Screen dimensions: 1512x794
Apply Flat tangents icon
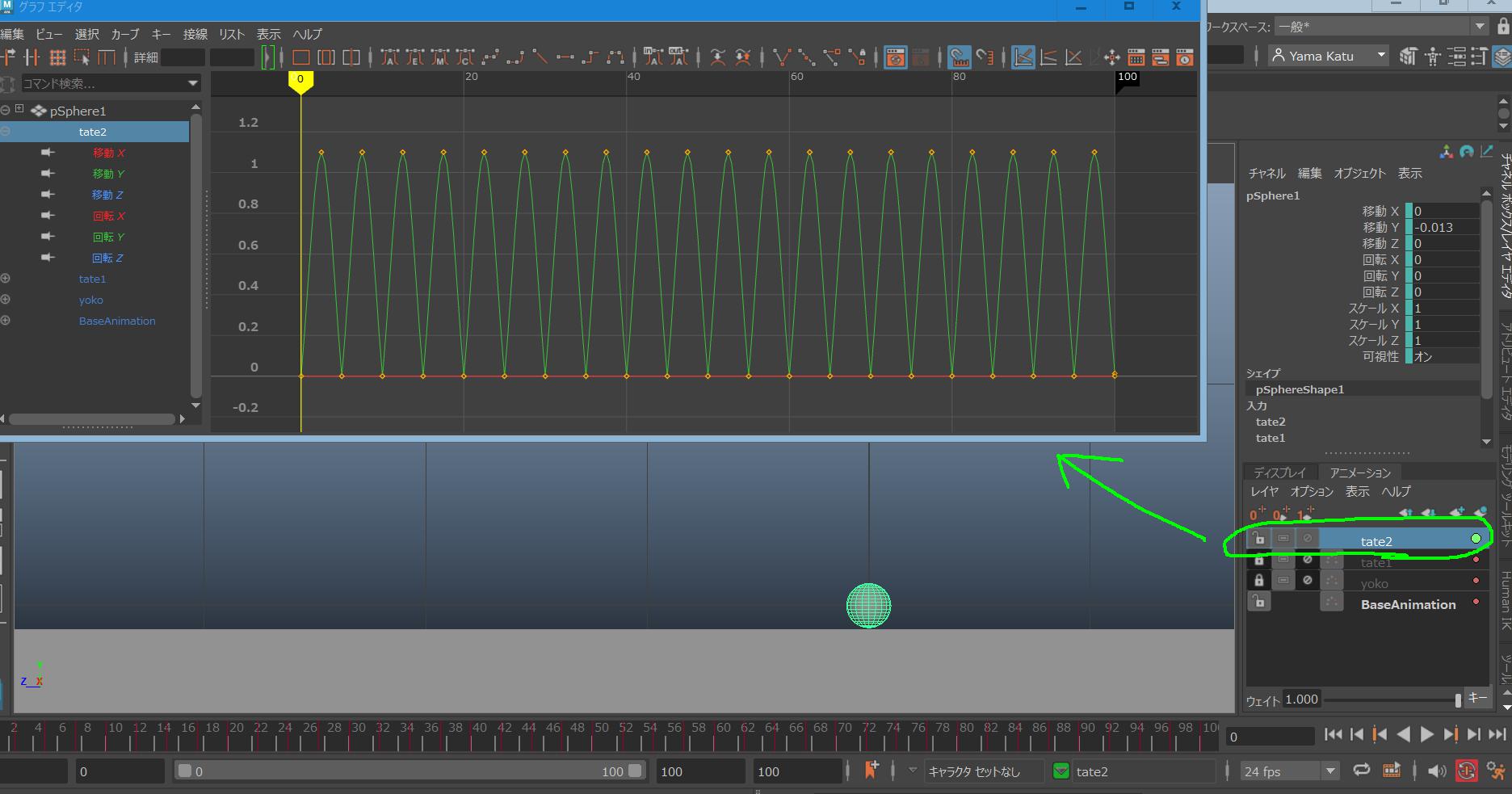point(565,57)
